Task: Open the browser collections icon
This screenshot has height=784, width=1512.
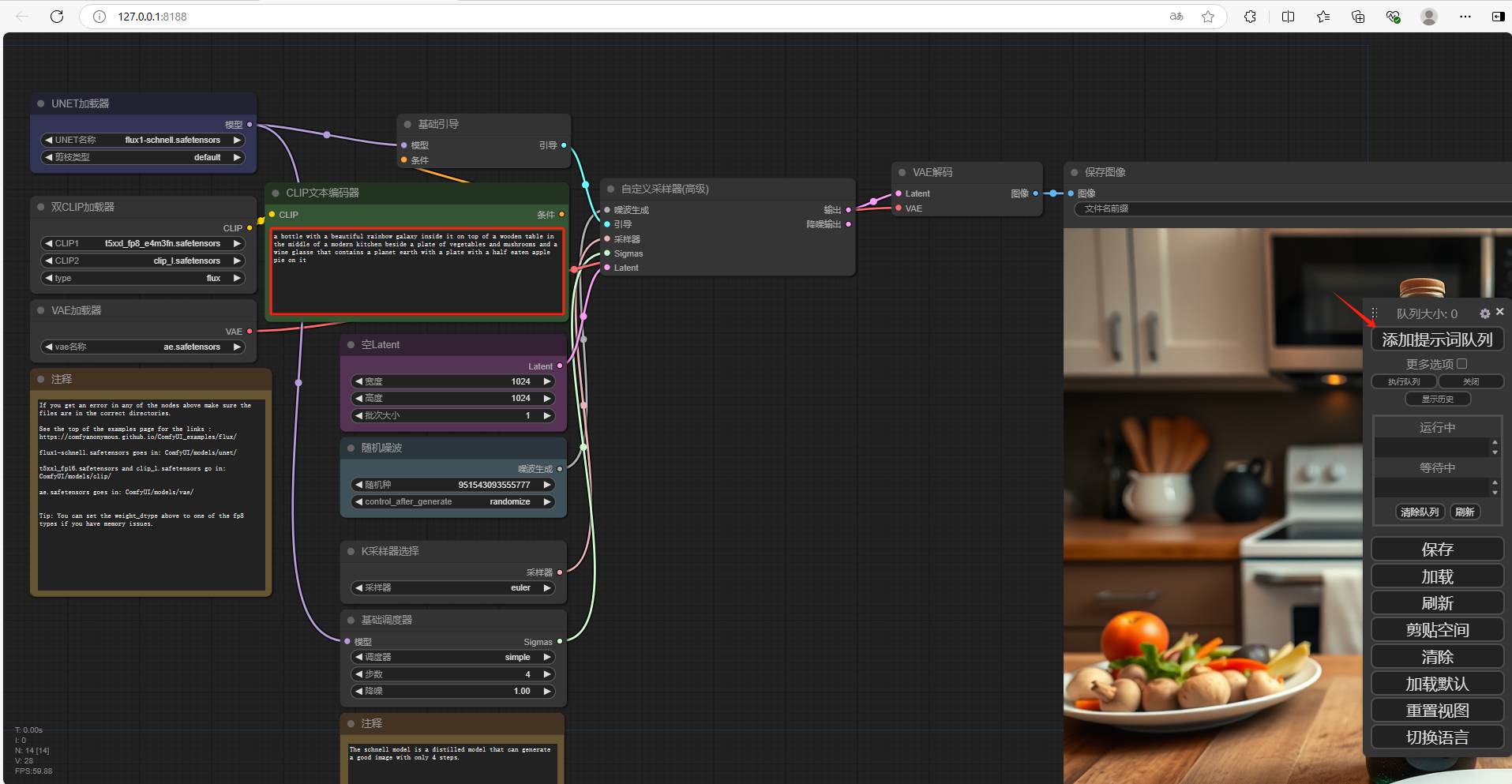Action: pyautogui.click(x=1358, y=17)
